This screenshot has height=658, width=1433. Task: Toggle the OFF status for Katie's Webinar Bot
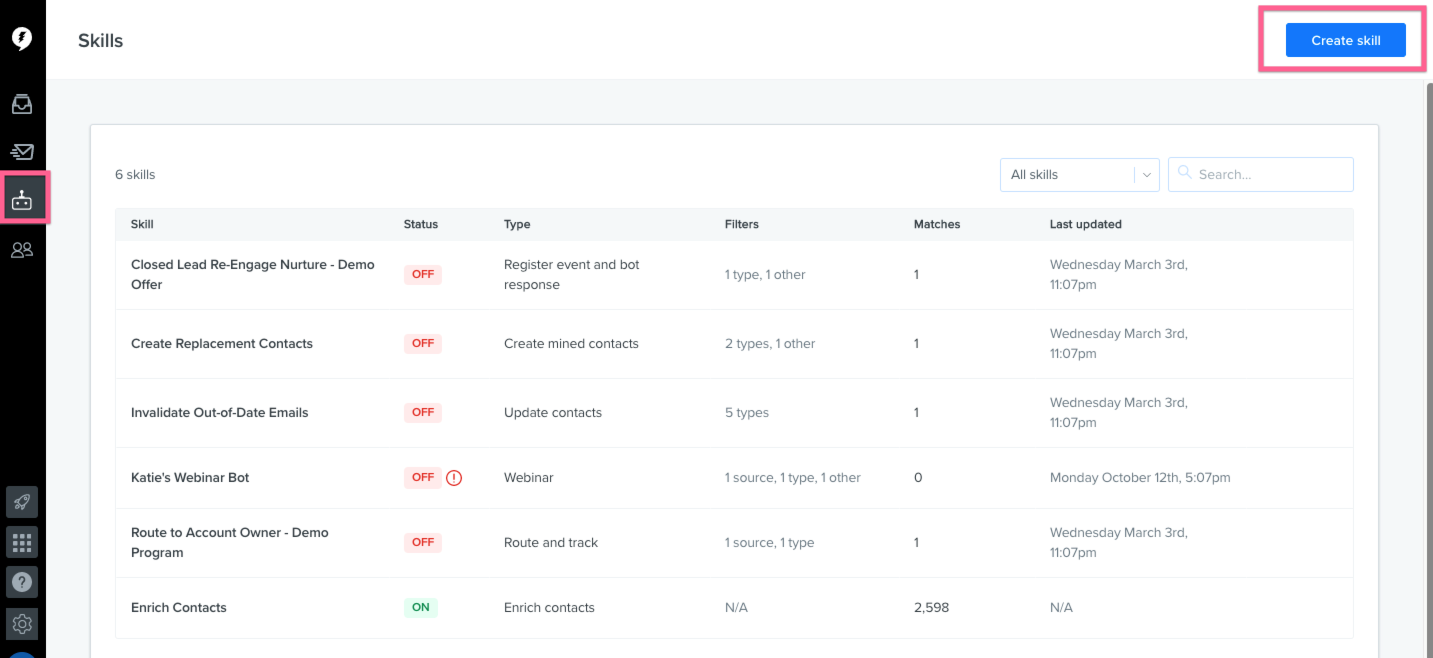423,477
